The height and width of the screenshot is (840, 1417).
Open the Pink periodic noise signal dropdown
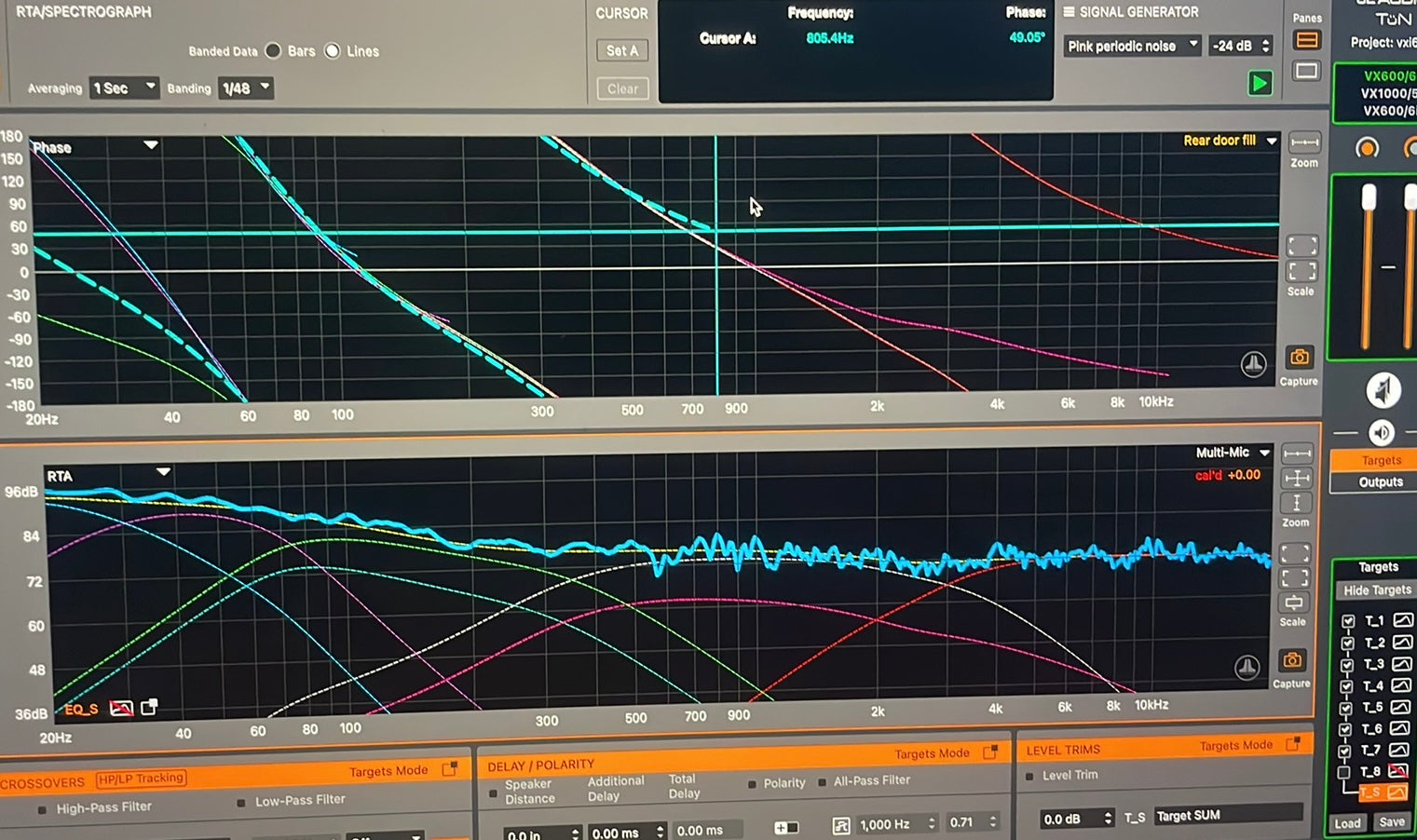pos(1131,46)
